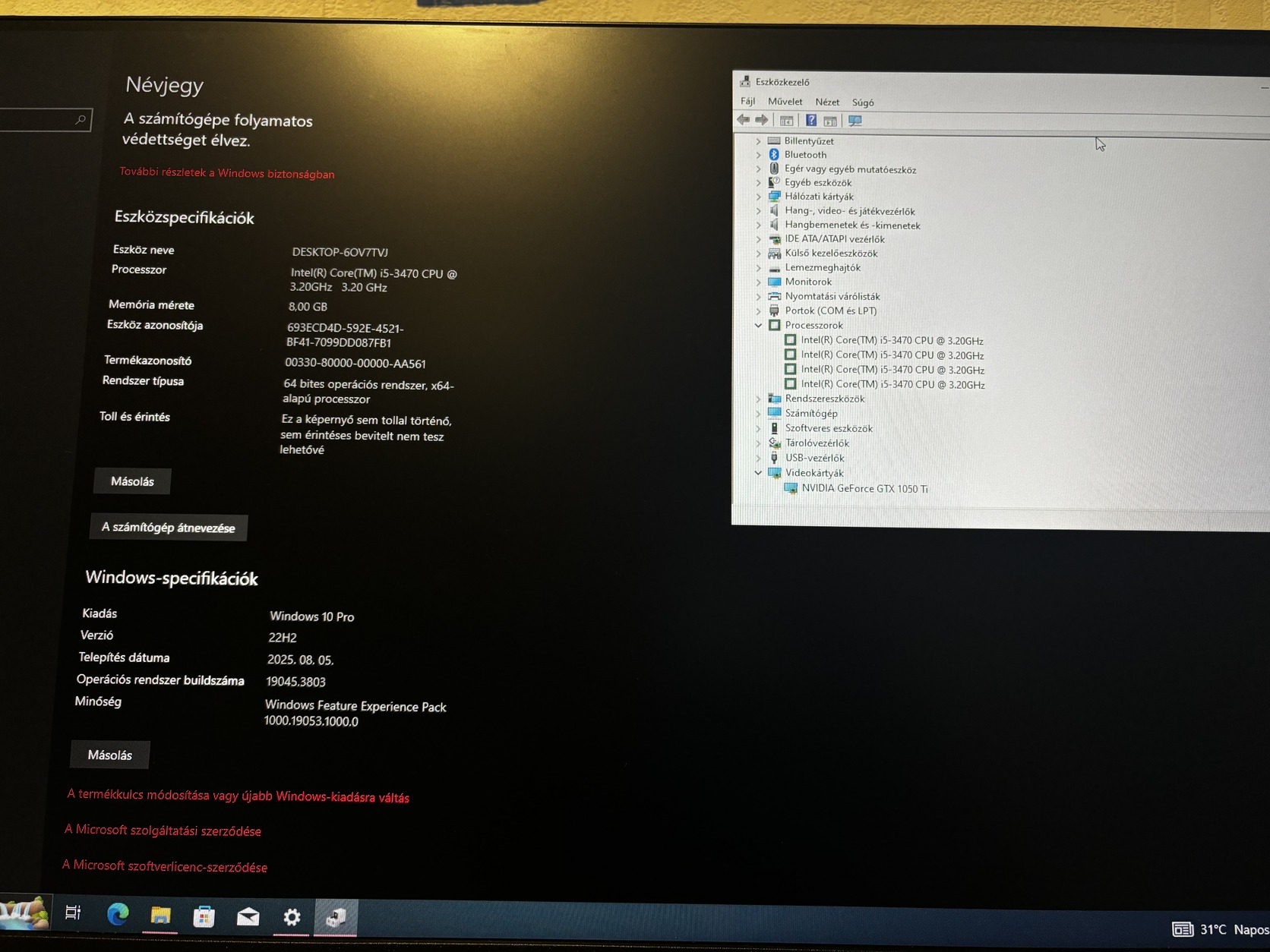This screenshot has width=1270, height=952.
Task: Click the Egyéb eszközök unknown-device icon
Action: point(774,182)
